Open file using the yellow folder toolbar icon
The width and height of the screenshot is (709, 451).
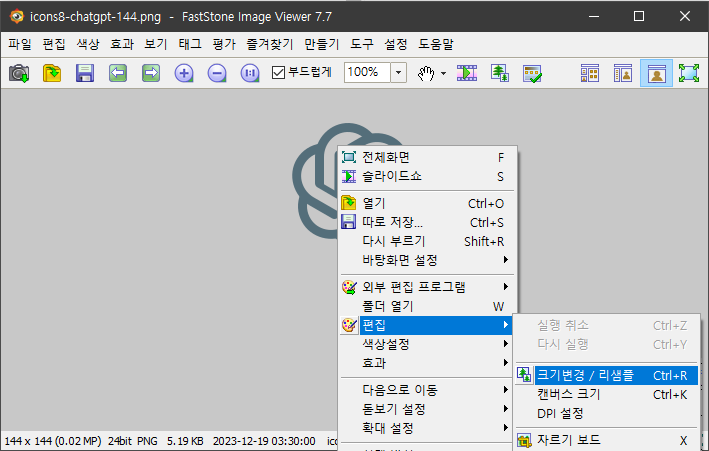52,73
